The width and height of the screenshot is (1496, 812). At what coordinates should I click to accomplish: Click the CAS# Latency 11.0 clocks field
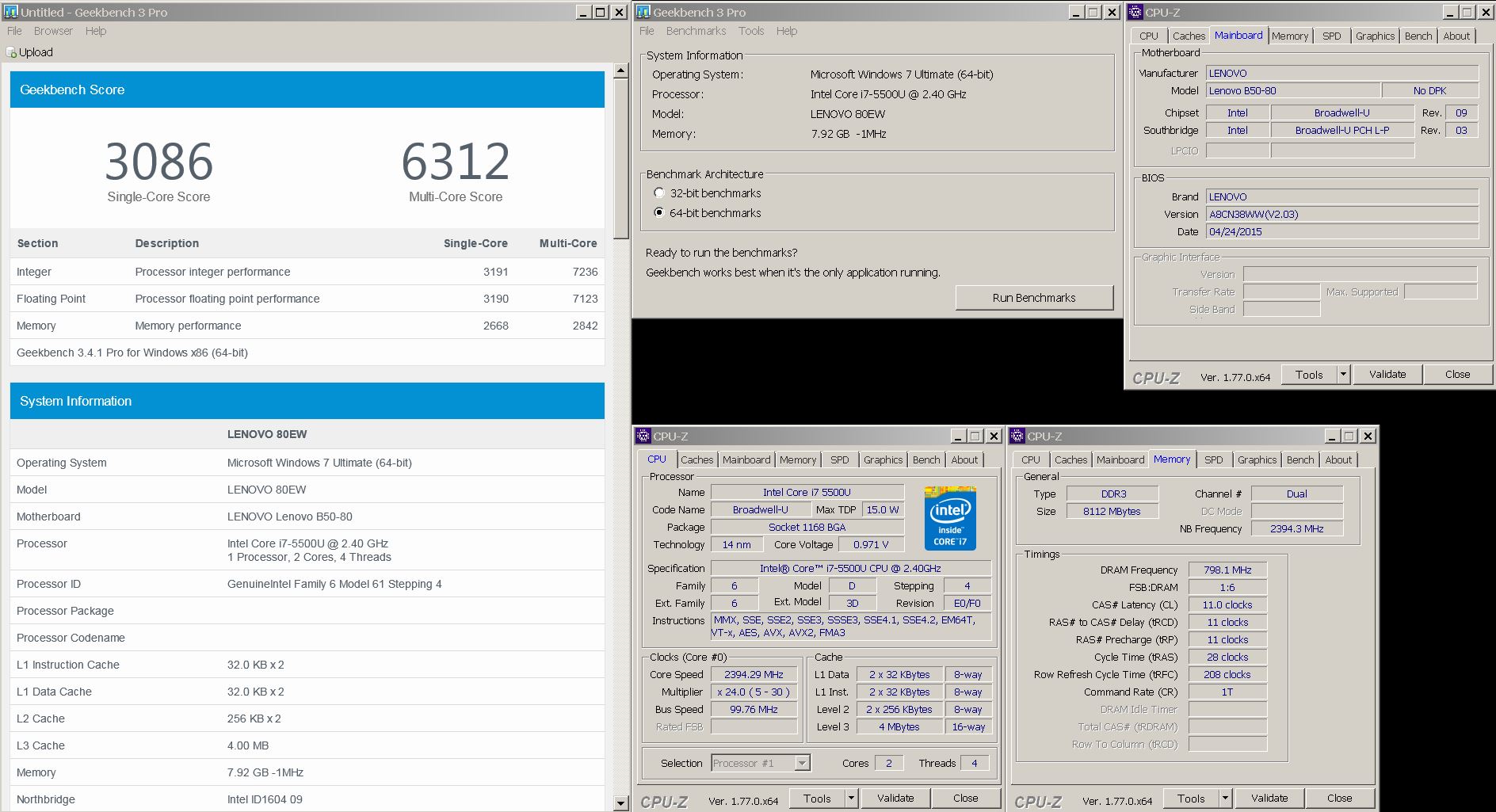coord(1227,604)
